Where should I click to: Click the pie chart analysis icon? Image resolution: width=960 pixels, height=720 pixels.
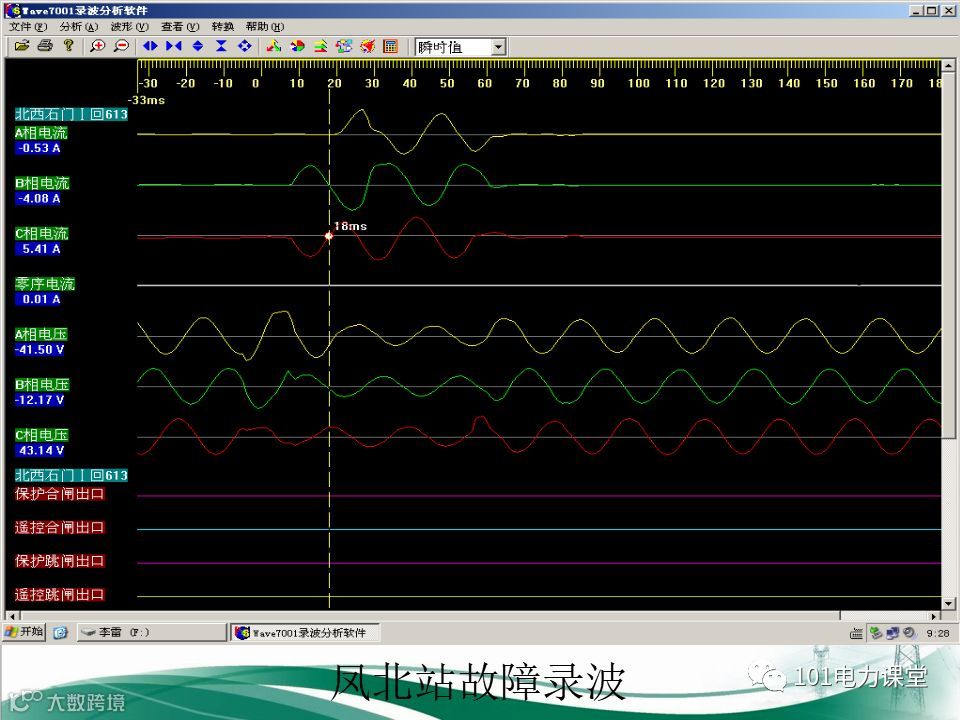point(297,46)
